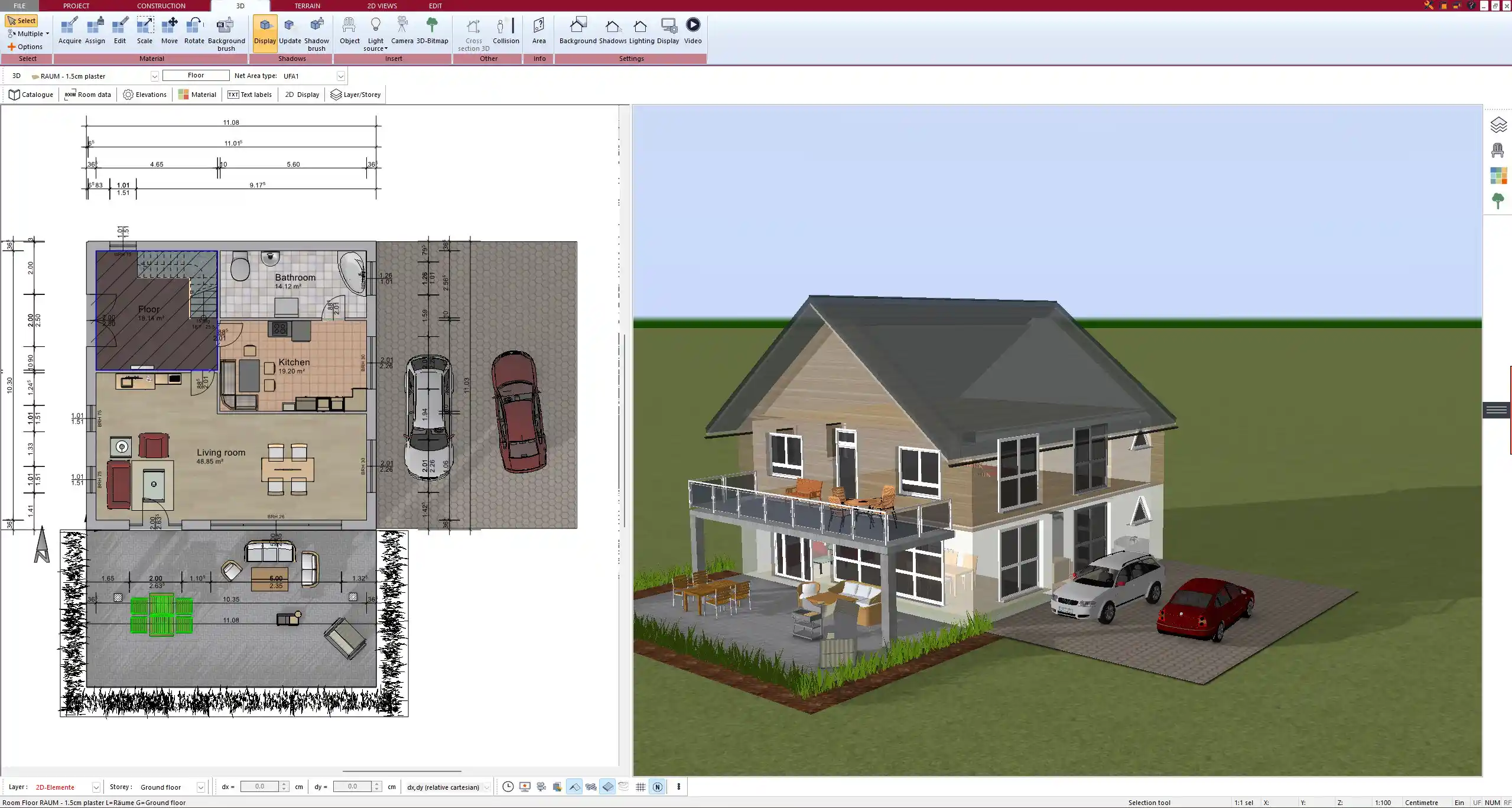The height and width of the screenshot is (808, 1512).
Task: Click the Elevations button
Action: pyautogui.click(x=144, y=94)
